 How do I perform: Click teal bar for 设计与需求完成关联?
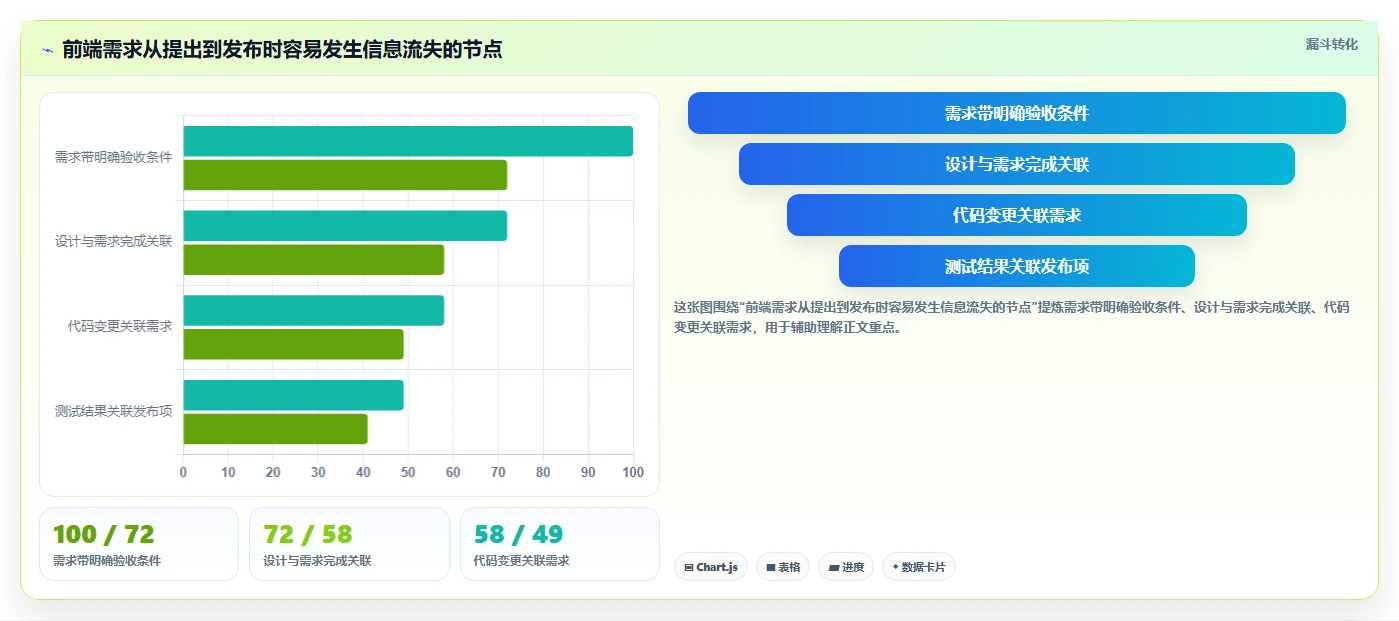click(x=345, y=226)
